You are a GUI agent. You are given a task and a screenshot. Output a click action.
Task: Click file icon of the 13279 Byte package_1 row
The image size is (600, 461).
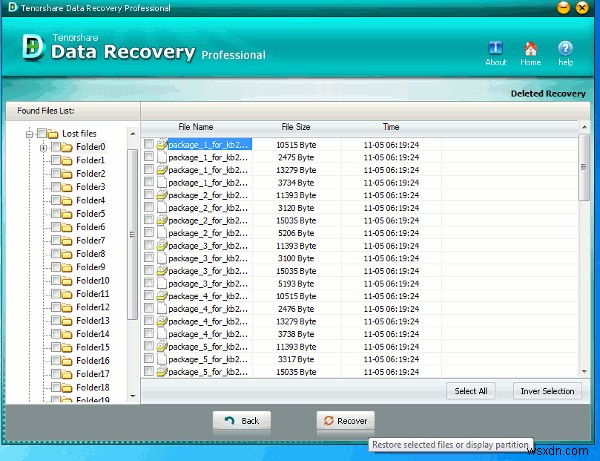coord(162,169)
